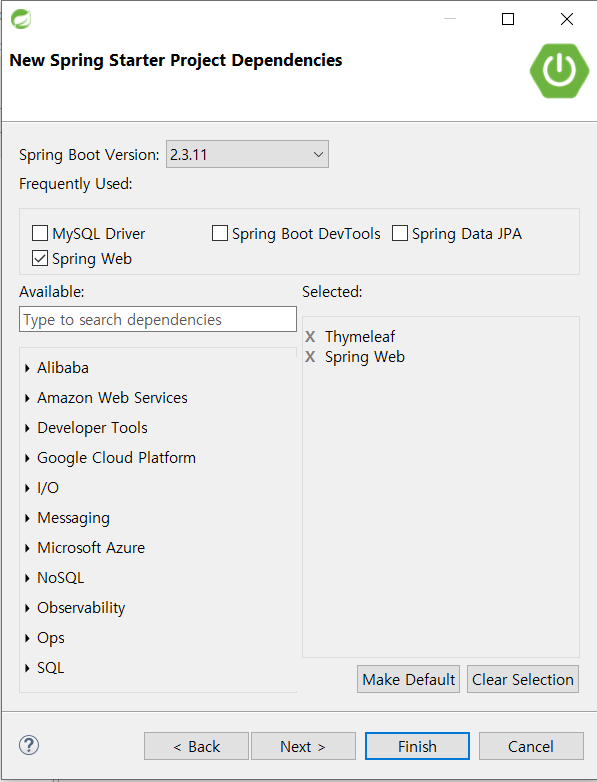Click the Make Default button
Image resolution: width=597 pixels, height=782 pixels.
(x=408, y=679)
